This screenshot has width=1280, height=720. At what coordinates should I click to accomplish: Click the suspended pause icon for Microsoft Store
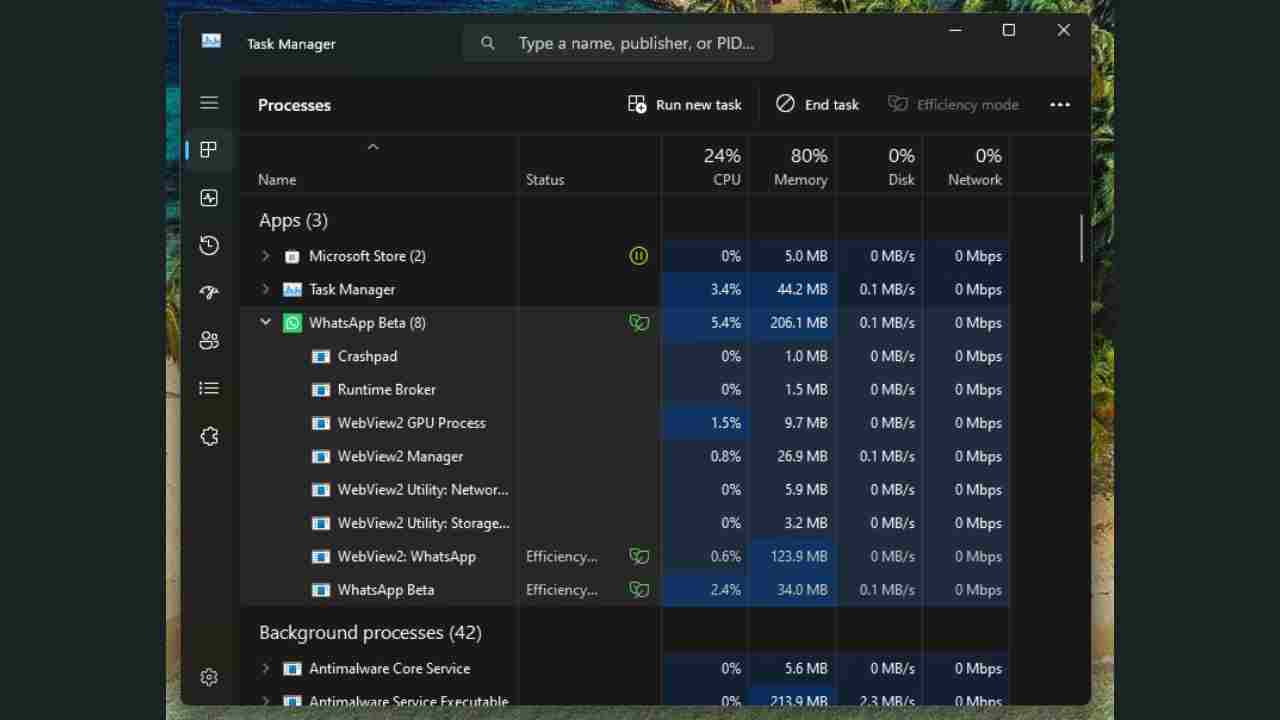tap(639, 255)
